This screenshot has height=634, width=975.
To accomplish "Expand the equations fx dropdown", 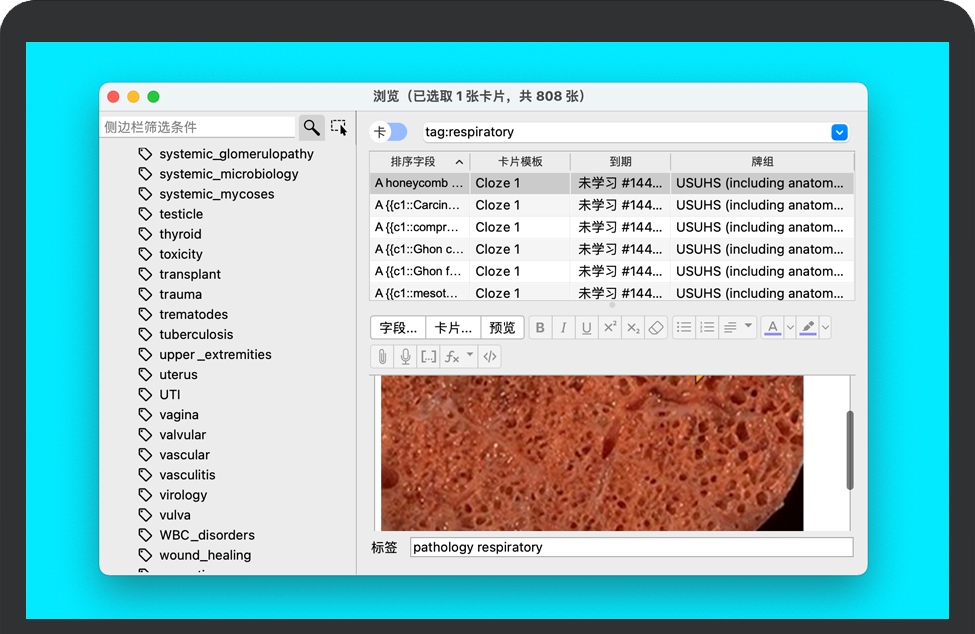I will [470, 356].
